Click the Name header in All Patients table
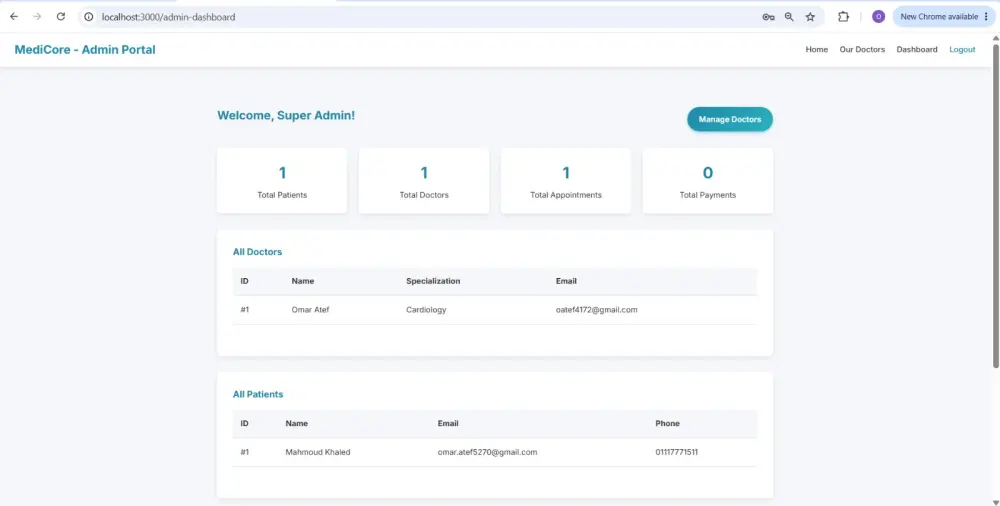The width and height of the screenshot is (1000, 506). tap(297, 423)
